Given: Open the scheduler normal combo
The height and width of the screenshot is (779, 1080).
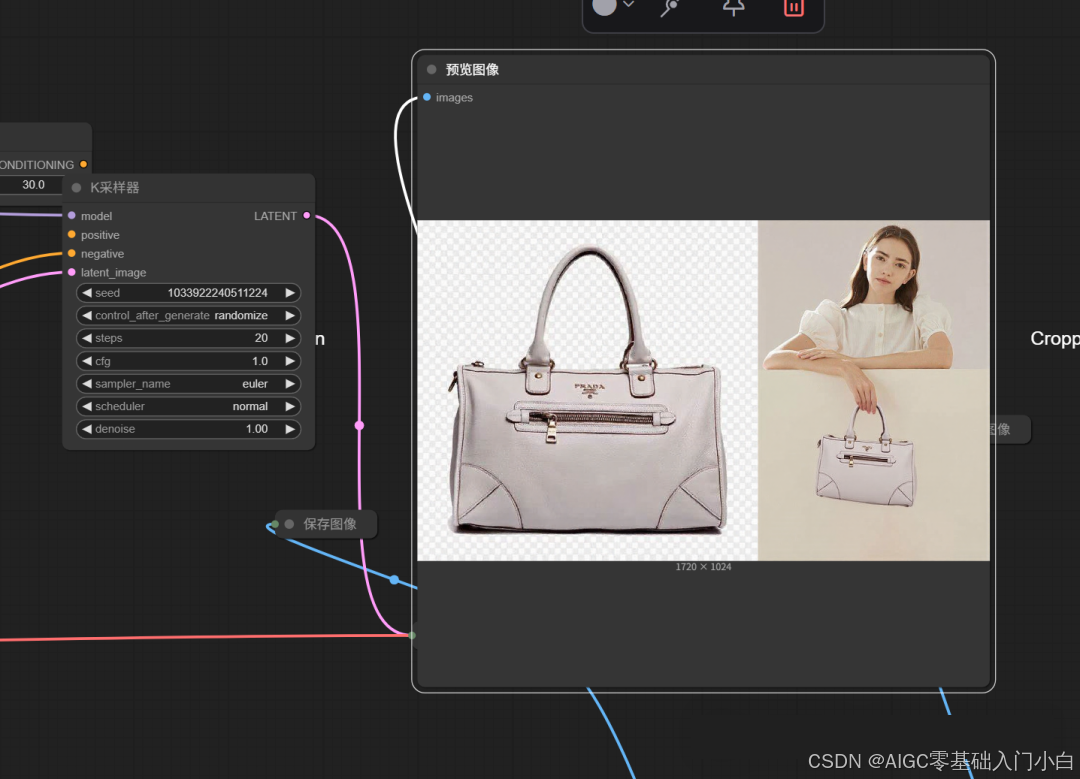Looking at the screenshot, I should pyautogui.click(x=188, y=406).
